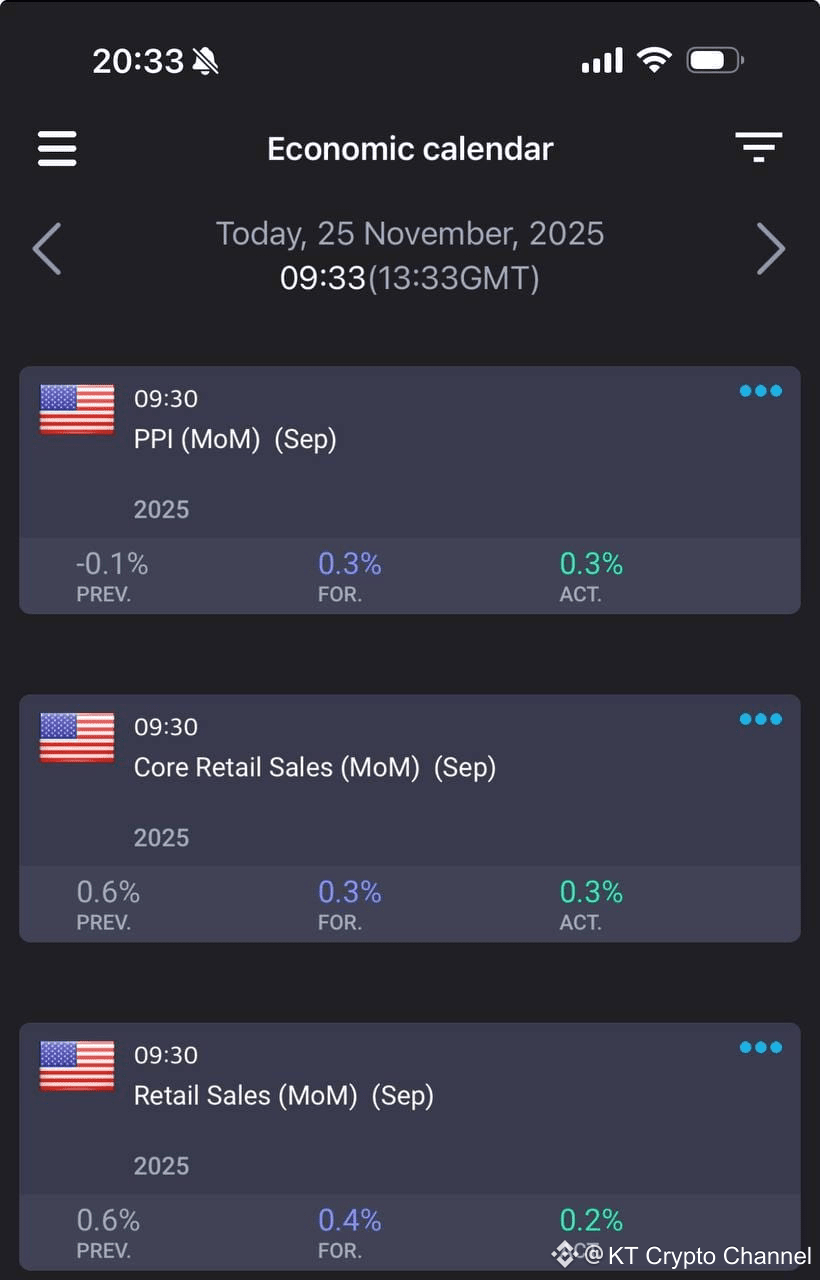Screen dimensions: 820x1280
Task: Tap the US flag on PPI card
Action: pos(77,409)
